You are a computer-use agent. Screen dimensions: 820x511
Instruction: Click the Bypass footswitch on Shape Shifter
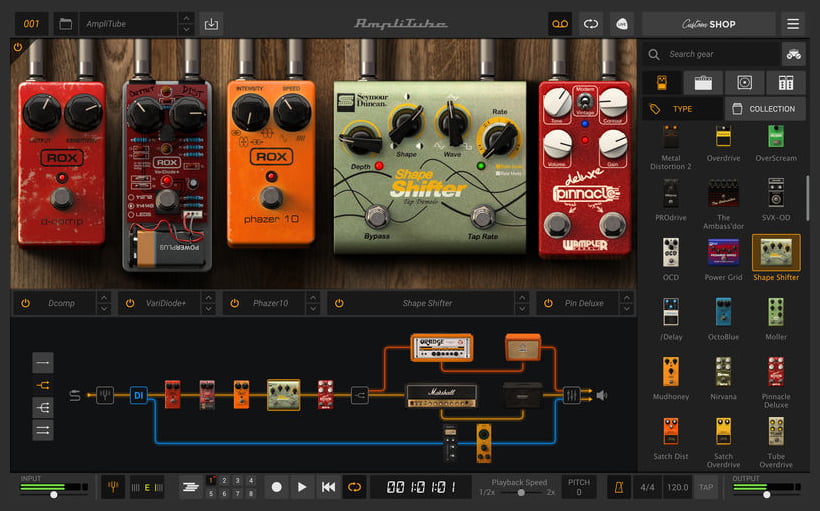point(377,215)
